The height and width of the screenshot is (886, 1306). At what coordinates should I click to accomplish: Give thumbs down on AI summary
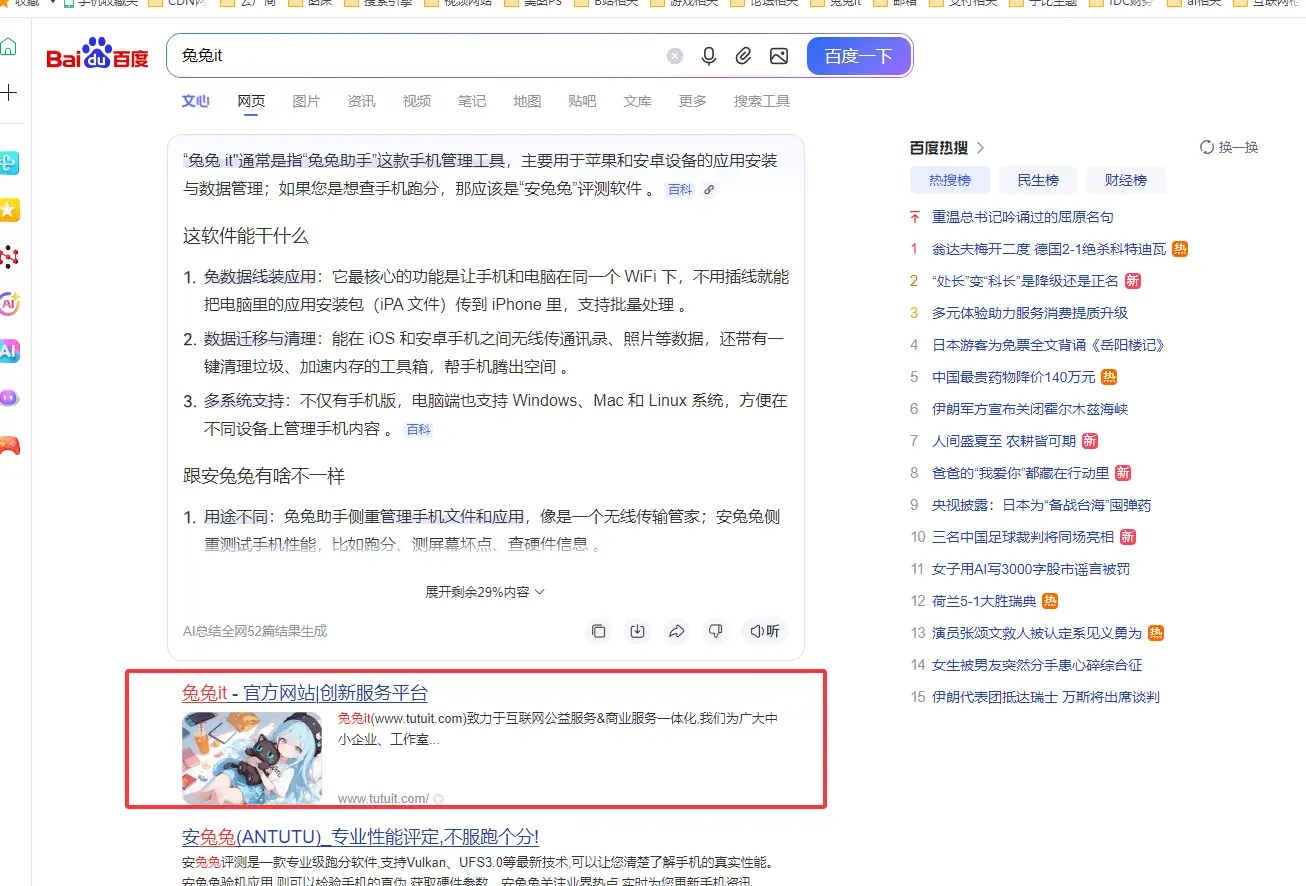coord(715,631)
